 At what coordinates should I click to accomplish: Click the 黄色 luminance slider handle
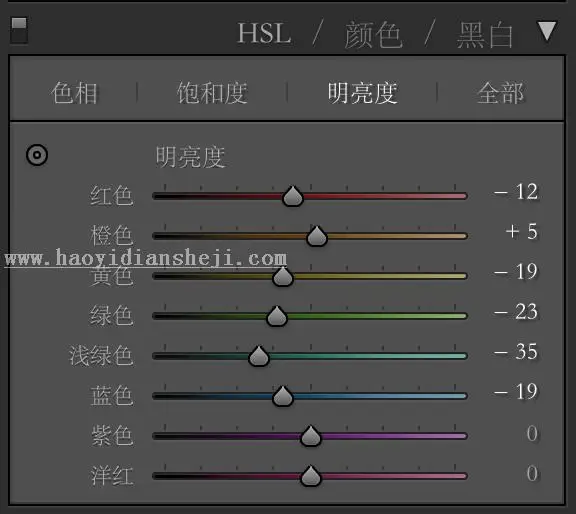click(283, 276)
